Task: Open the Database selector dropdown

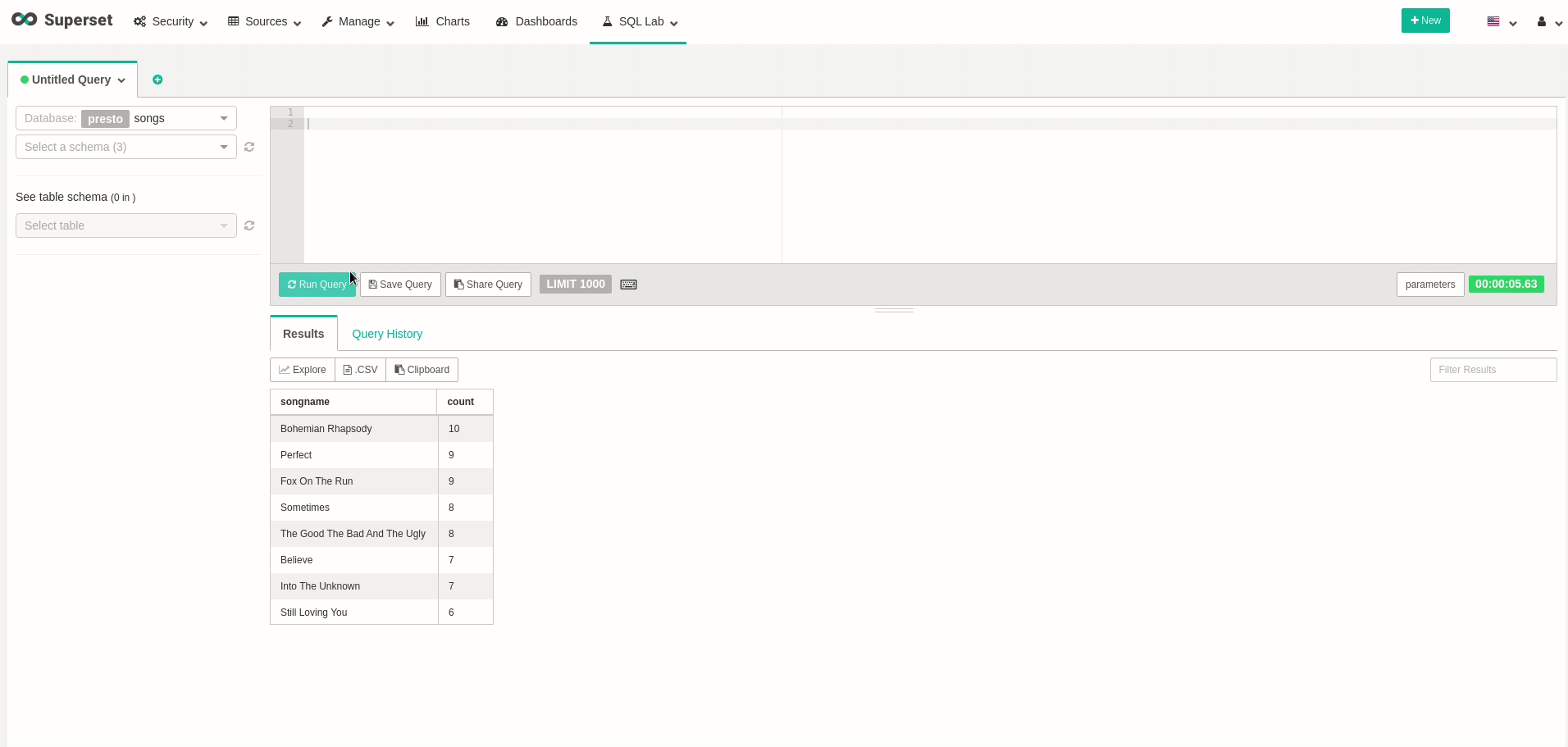Action: pos(126,118)
